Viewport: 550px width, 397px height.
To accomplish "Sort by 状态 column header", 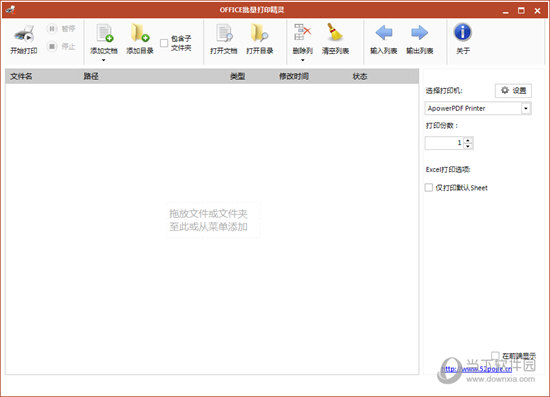I will click(x=360, y=76).
